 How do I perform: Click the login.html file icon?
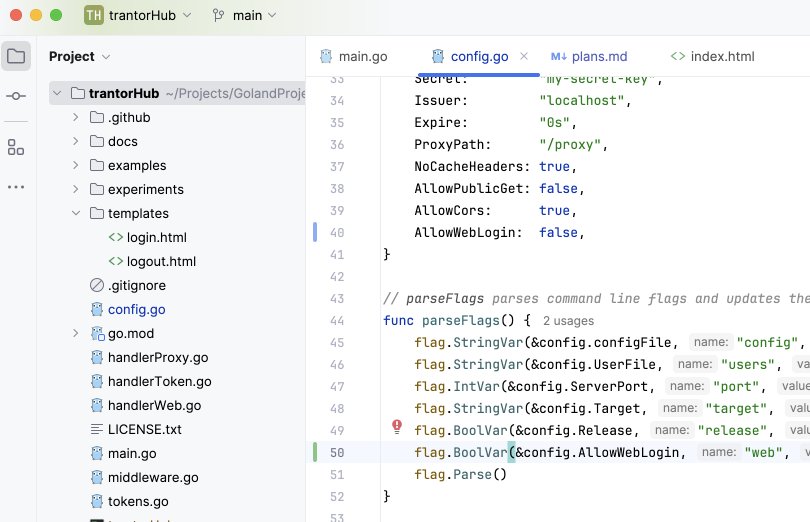(x=116, y=237)
